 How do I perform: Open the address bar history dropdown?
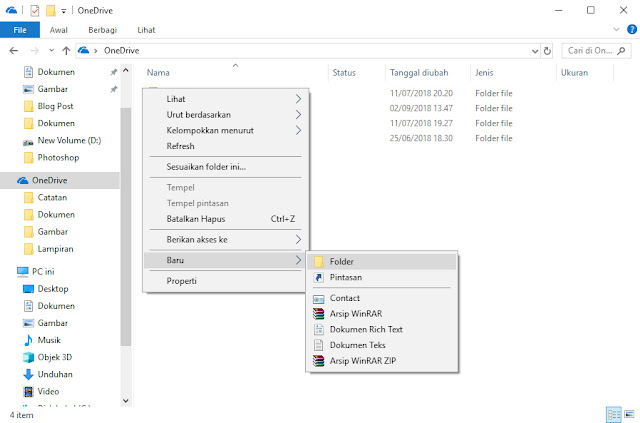click(x=535, y=51)
